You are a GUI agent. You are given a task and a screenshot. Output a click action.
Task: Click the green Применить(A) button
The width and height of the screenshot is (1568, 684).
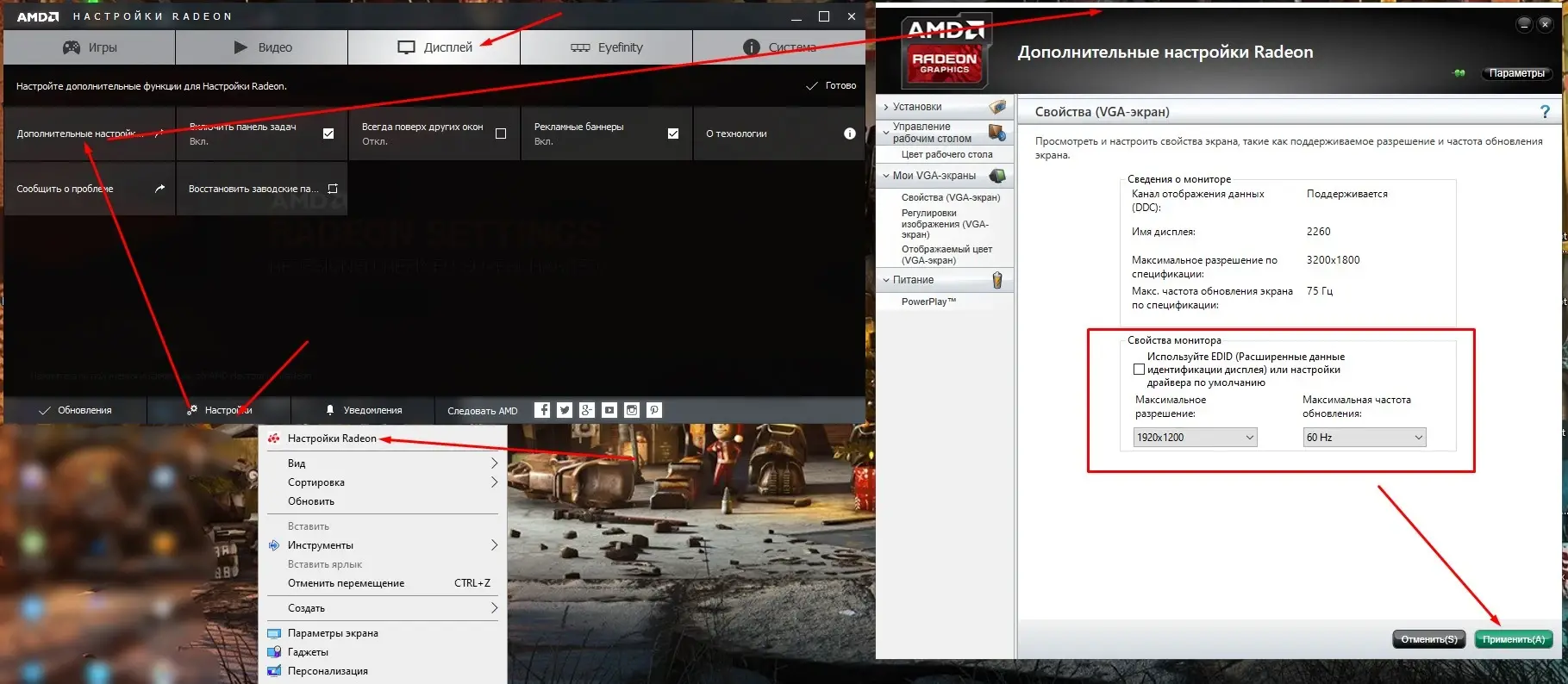pos(1514,639)
